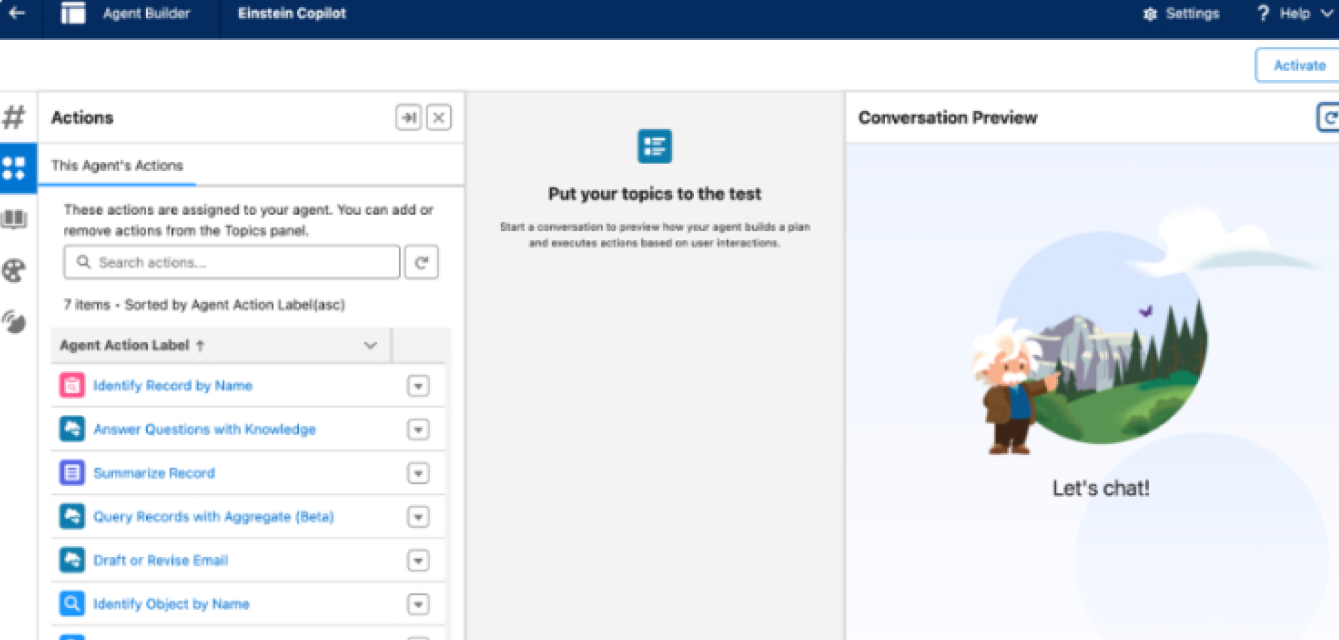Viewport: 1339px width, 640px height.
Task: Close the Actions panel
Action: click(x=438, y=118)
